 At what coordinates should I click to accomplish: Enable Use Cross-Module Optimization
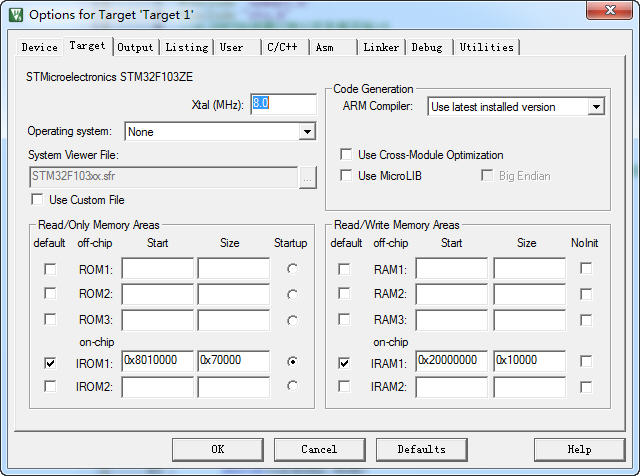346,154
